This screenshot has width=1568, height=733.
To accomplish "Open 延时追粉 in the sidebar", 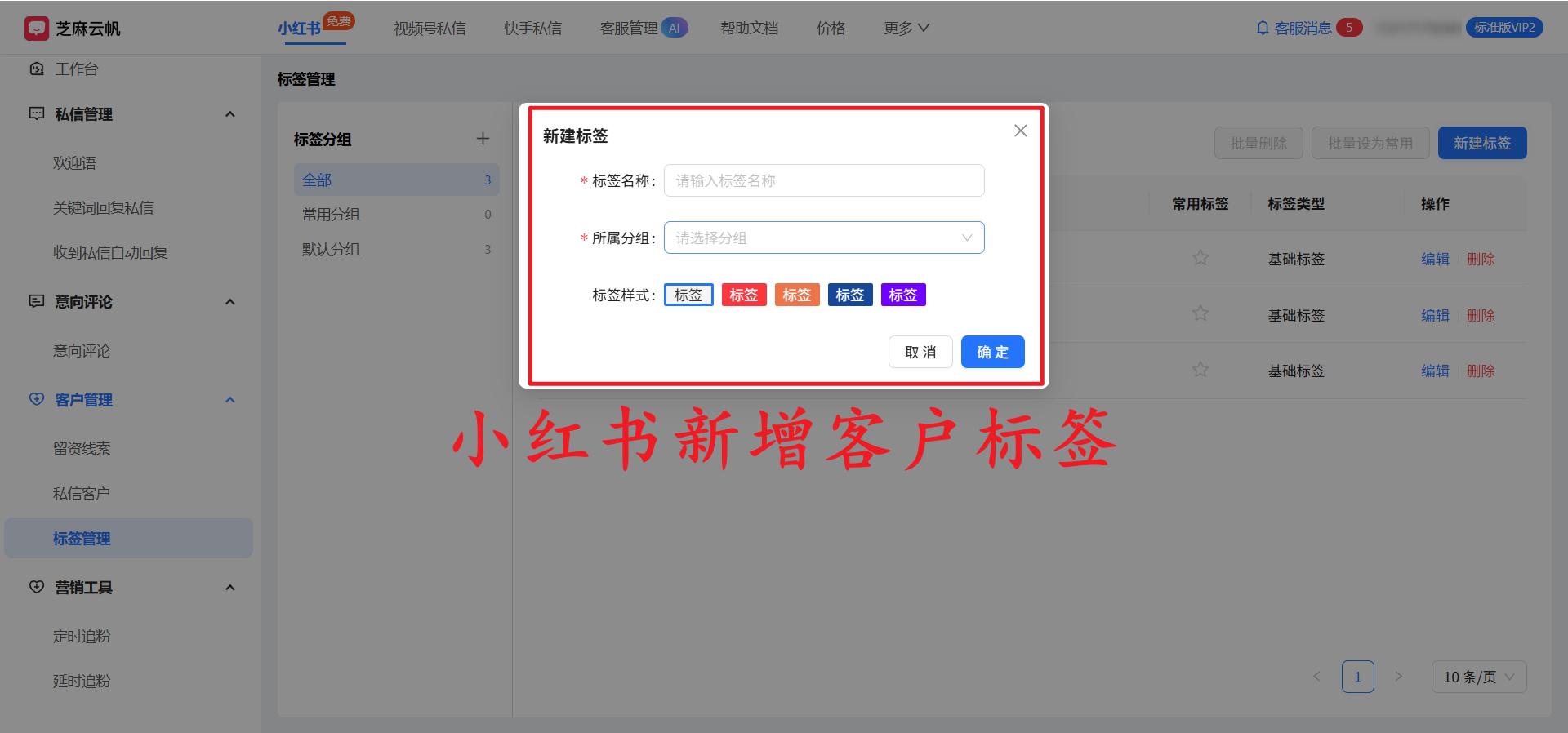I will (82, 682).
